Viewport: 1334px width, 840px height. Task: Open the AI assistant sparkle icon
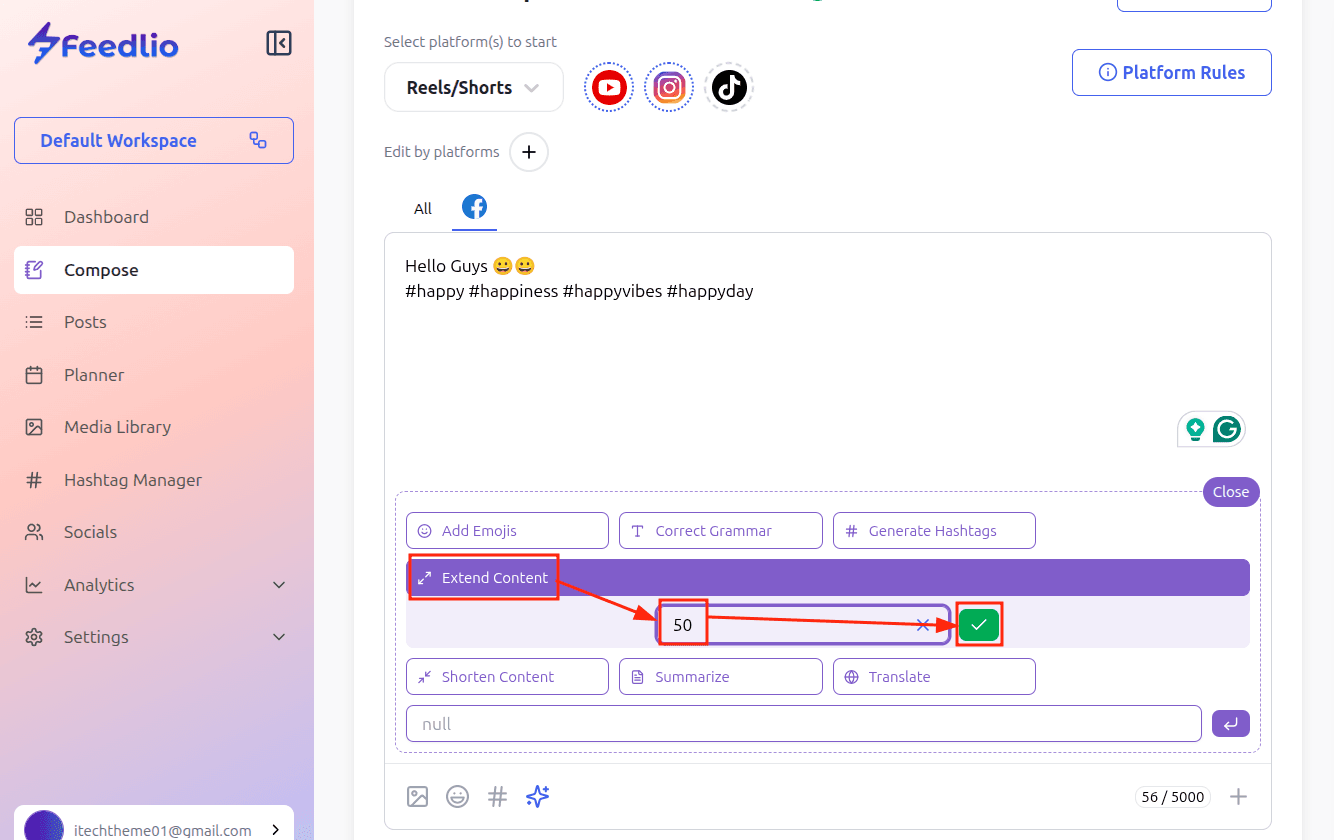click(538, 796)
